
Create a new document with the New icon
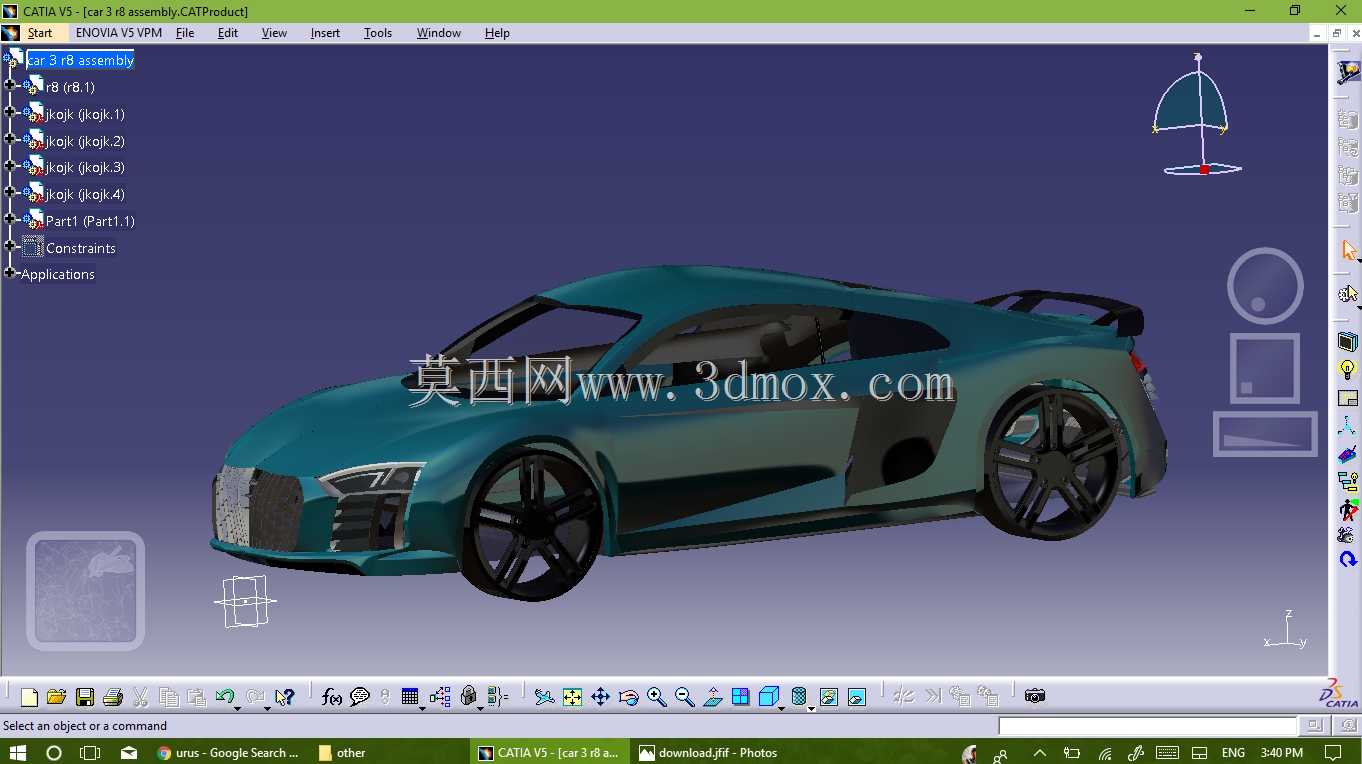[29, 697]
